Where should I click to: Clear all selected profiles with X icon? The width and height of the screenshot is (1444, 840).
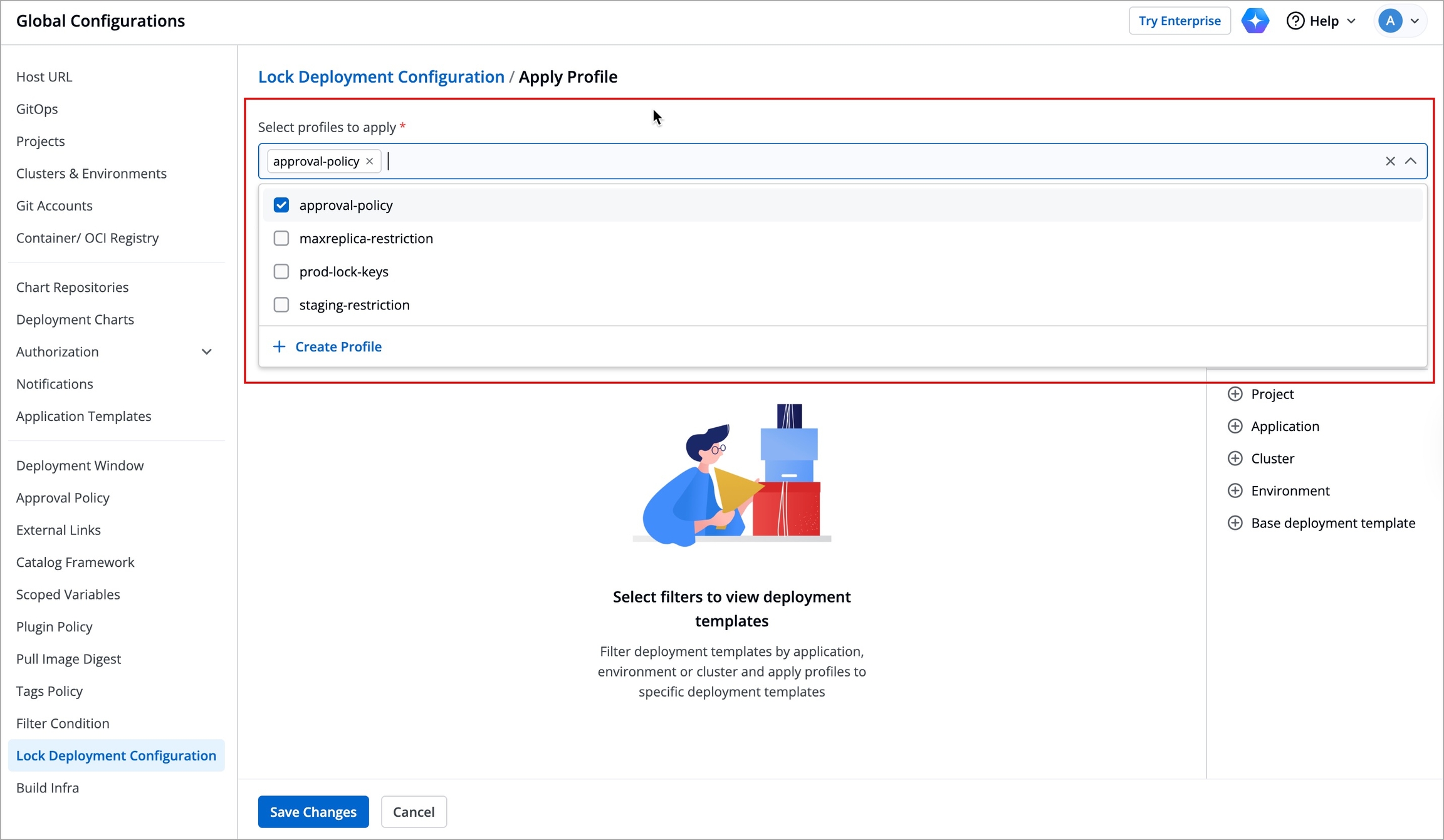point(1390,161)
